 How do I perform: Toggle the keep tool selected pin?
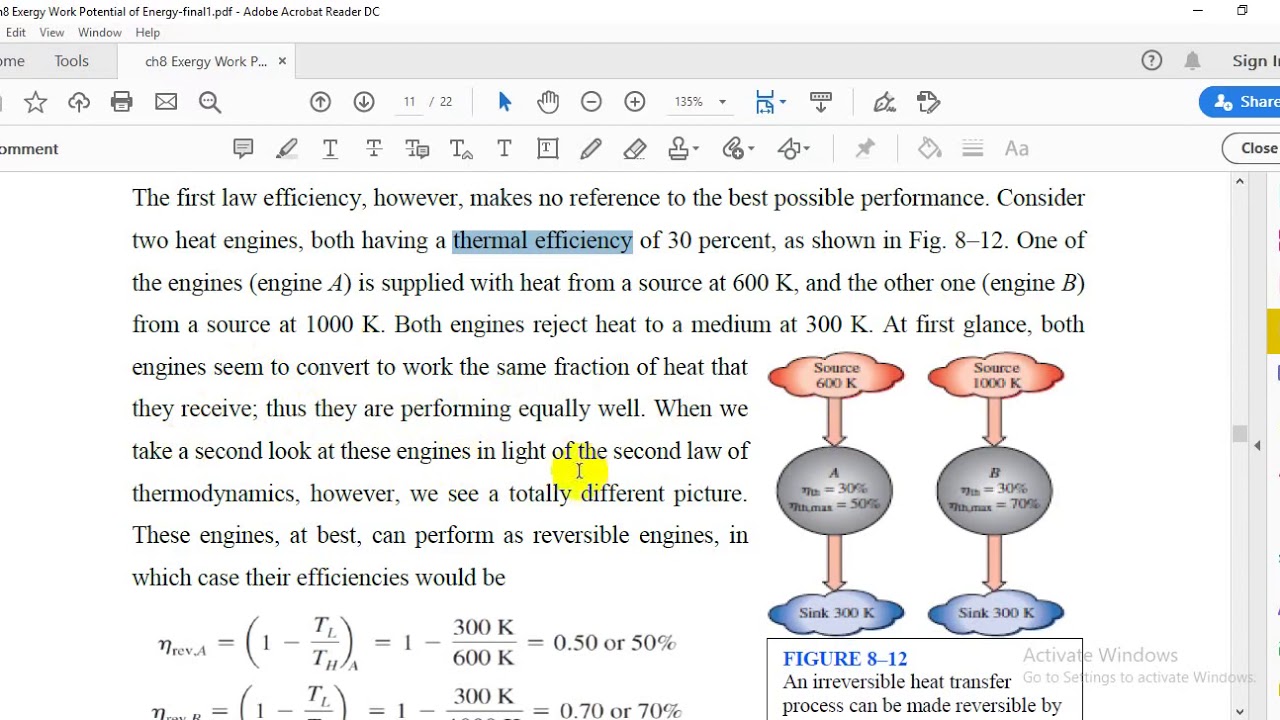pyautogui.click(x=865, y=149)
